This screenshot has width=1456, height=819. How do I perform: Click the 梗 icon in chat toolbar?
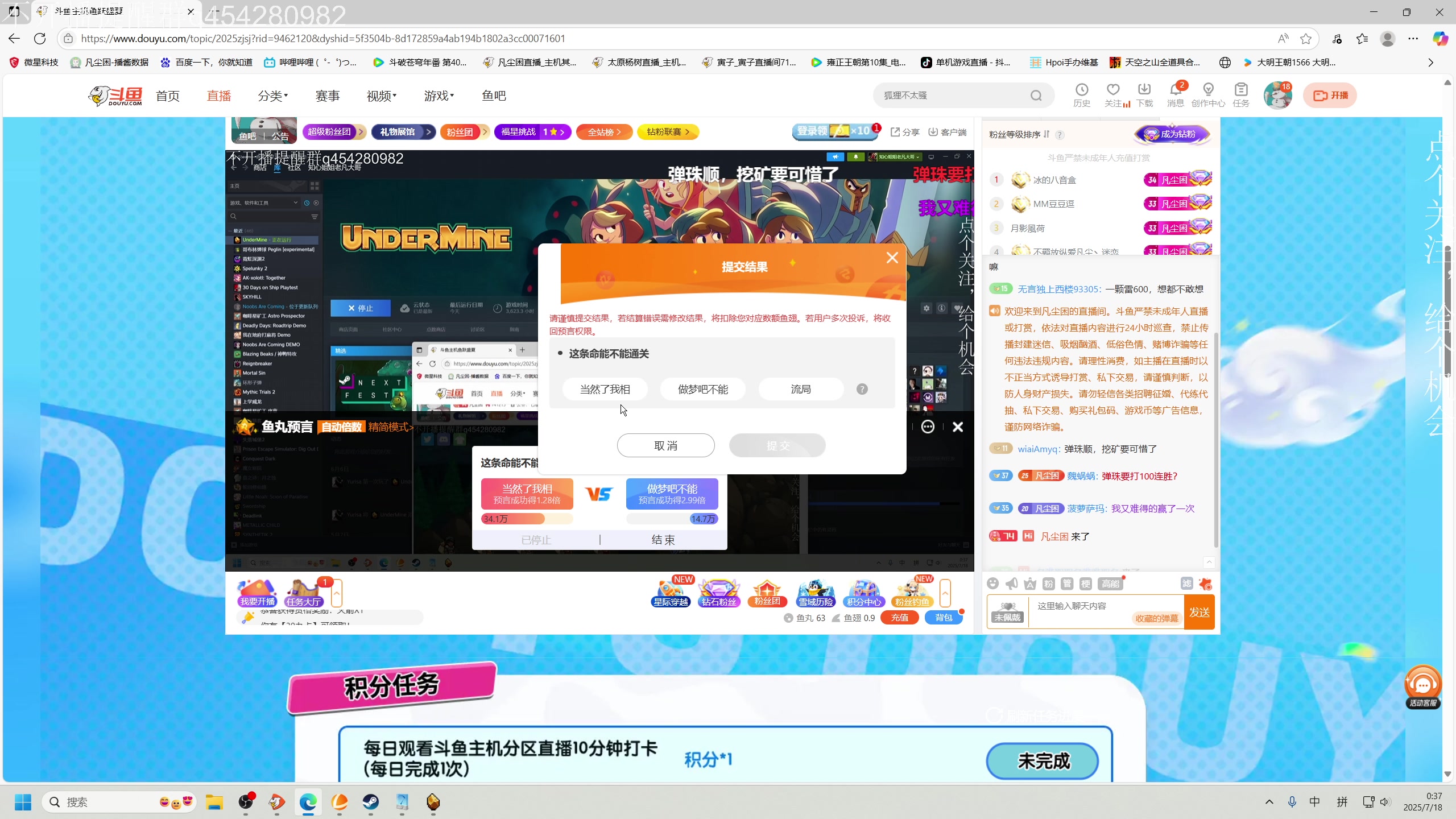pos(1086,584)
